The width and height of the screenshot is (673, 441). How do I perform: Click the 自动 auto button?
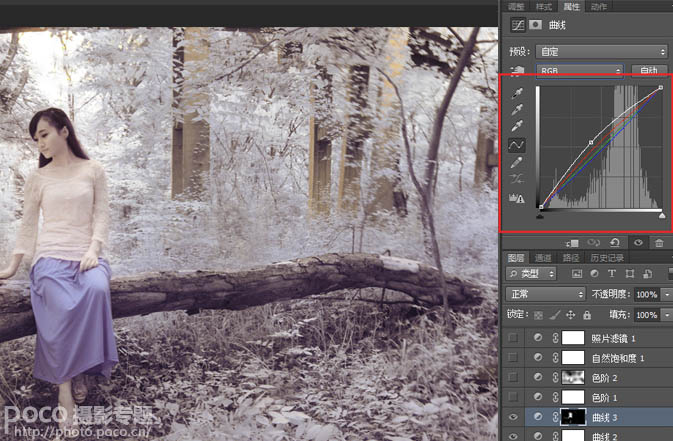click(649, 71)
